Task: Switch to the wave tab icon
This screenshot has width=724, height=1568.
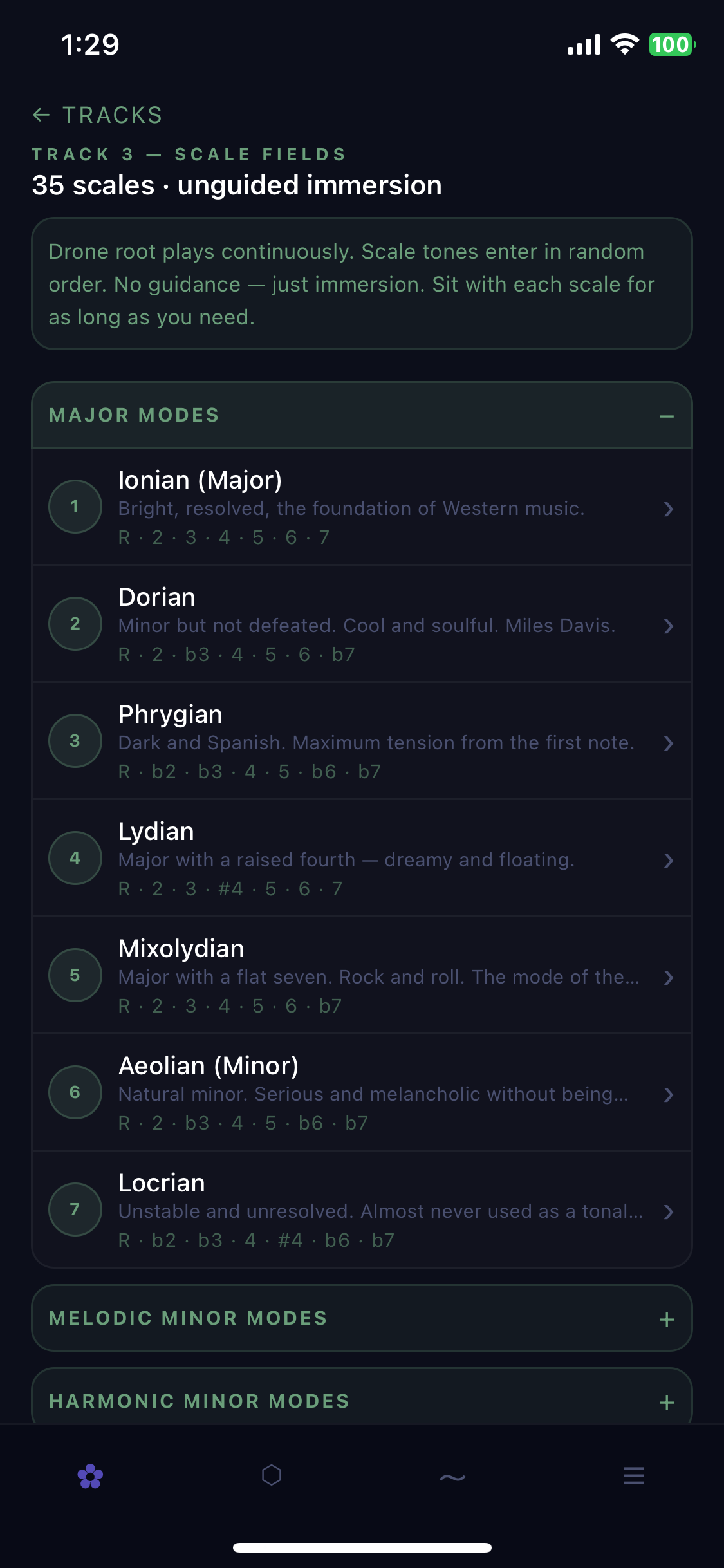Action: 452,1477
